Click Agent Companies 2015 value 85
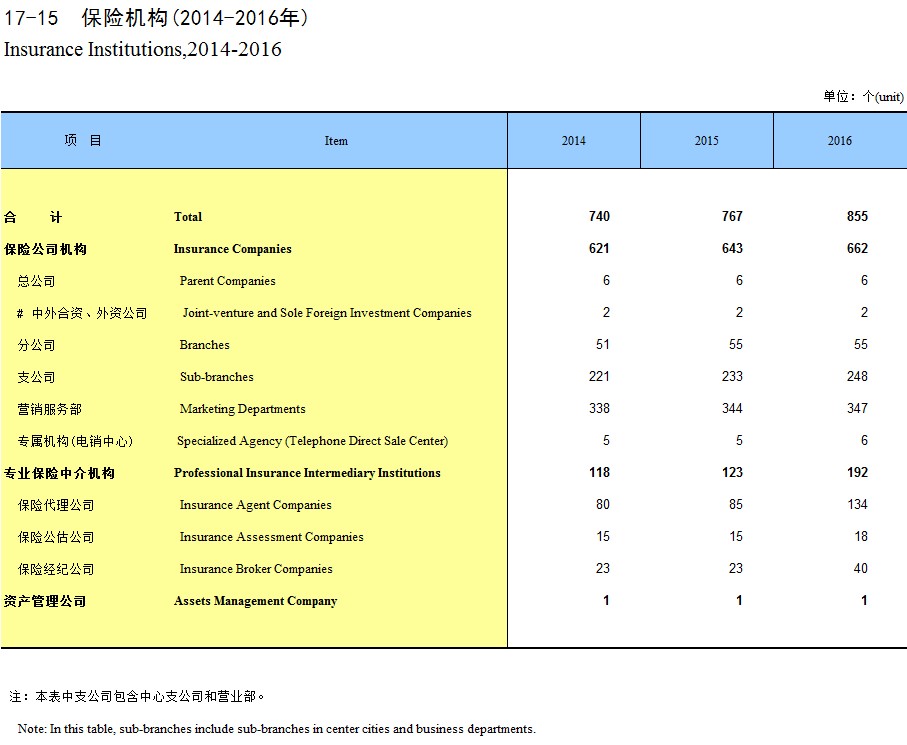This screenshot has height=745, width=907. pos(736,504)
